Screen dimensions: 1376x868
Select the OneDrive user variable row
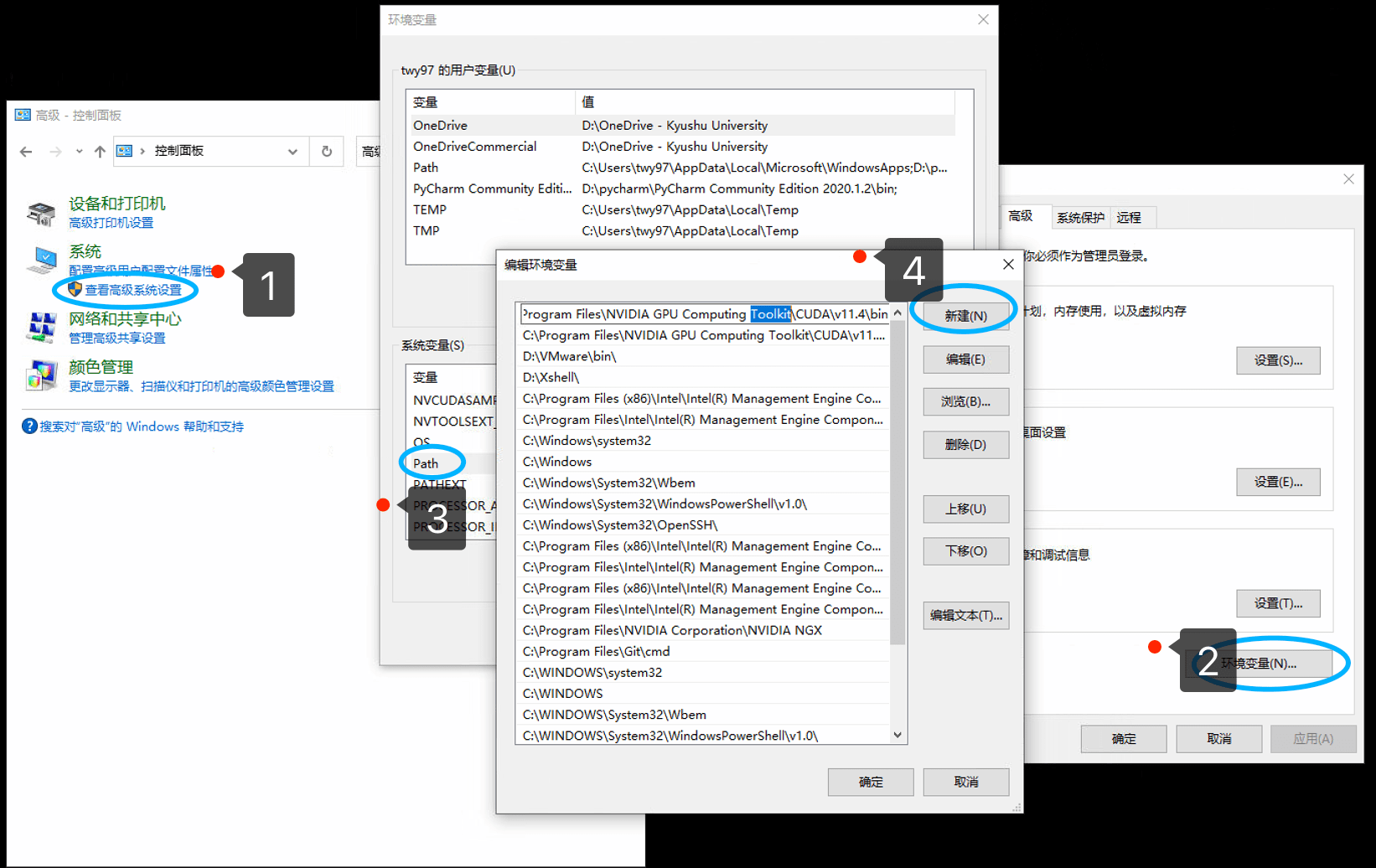point(680,125)
